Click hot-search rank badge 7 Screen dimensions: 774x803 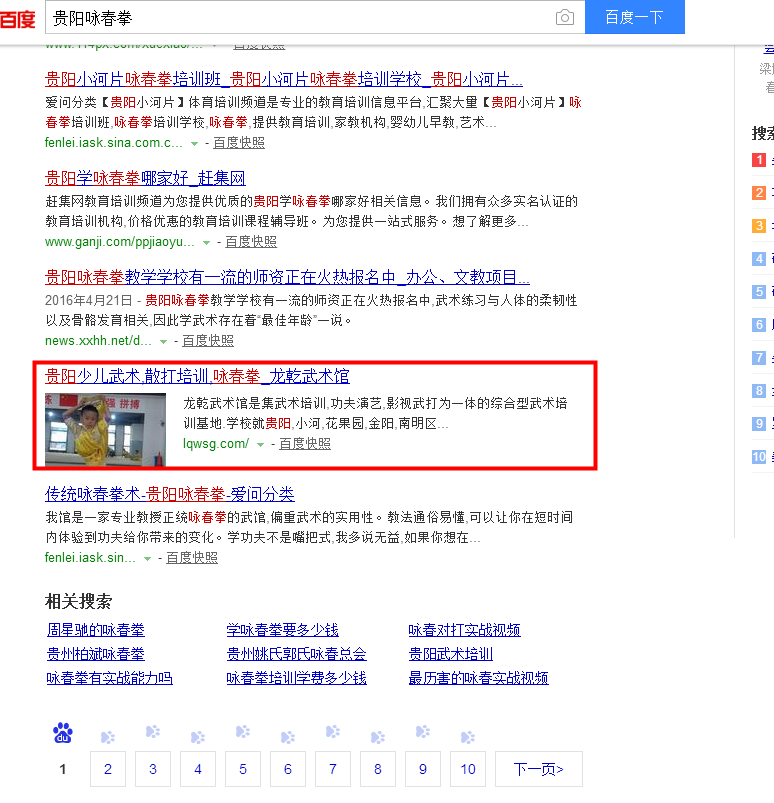point(759,357)
